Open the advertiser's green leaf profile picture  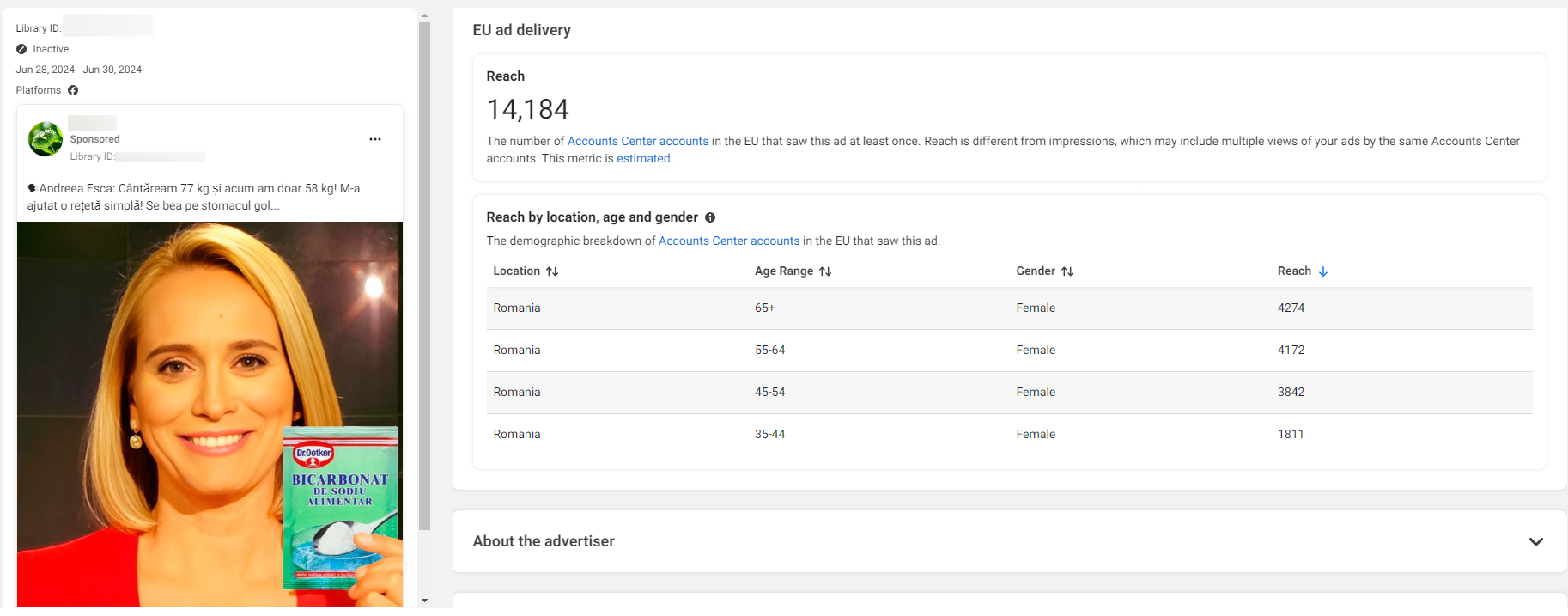(45, 139)
